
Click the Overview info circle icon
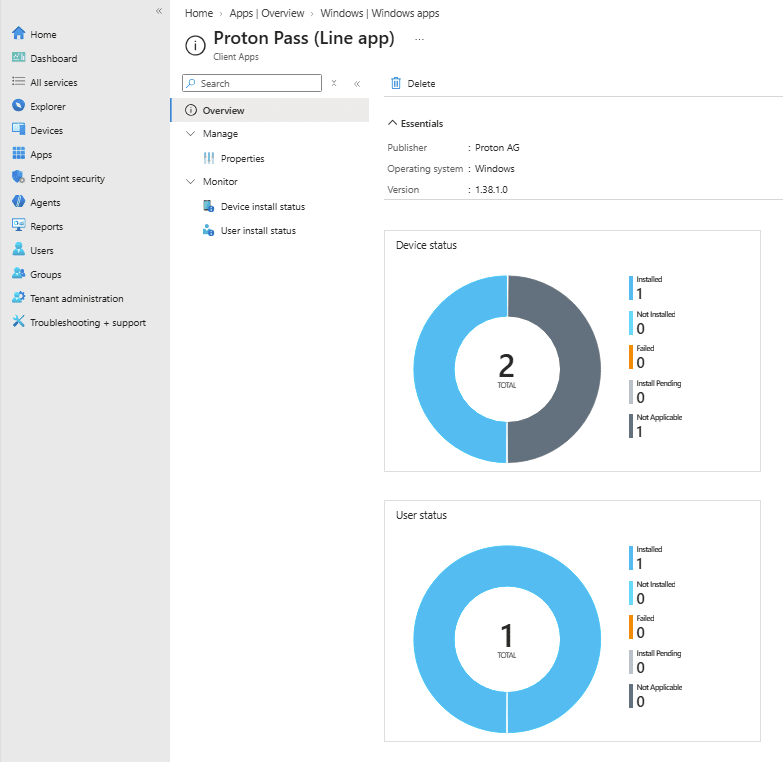(x=191, y=110)
